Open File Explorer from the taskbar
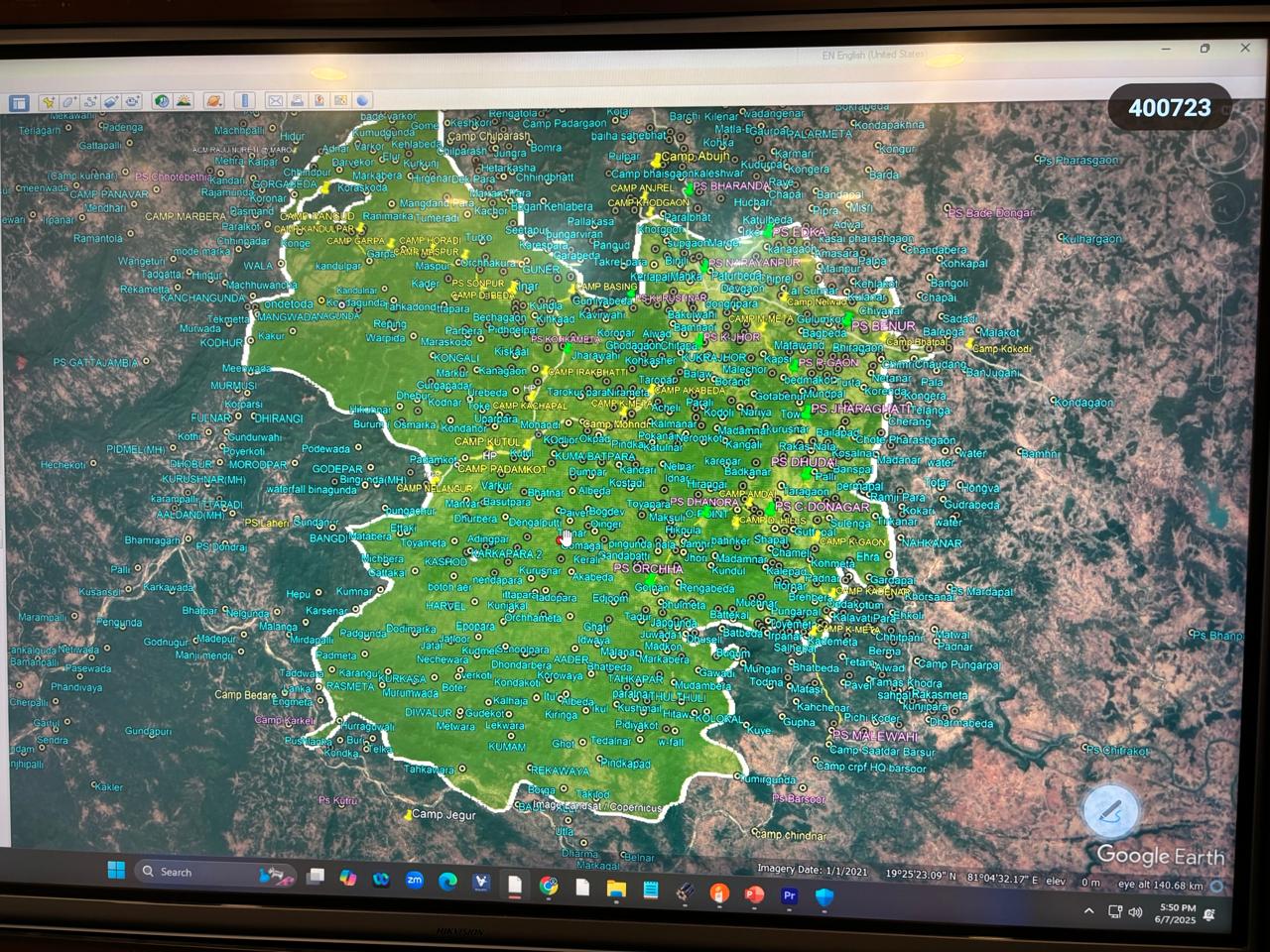 pos(616,890)
